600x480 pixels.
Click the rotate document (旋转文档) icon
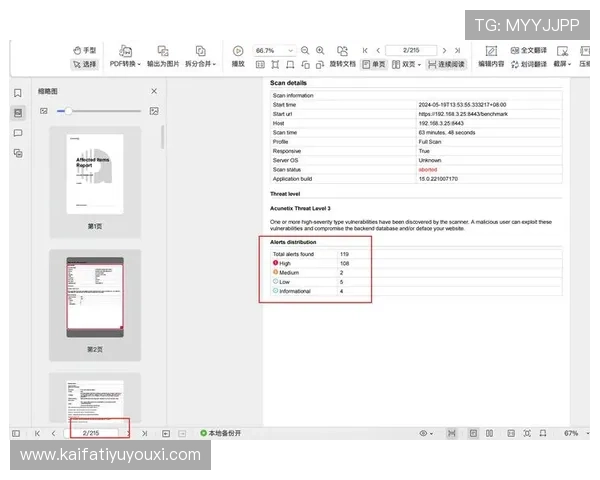pos(343,50)
